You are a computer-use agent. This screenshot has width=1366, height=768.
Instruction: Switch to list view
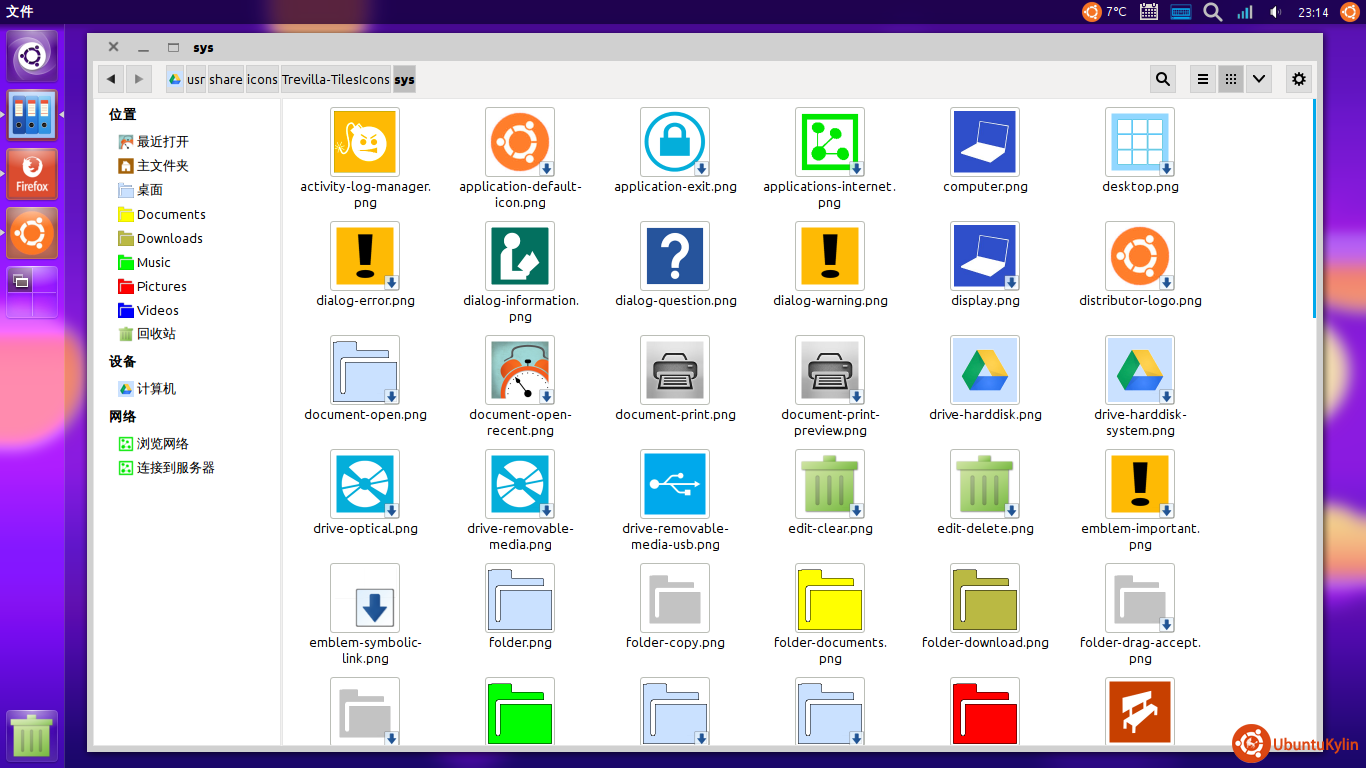click(1203, 79)
